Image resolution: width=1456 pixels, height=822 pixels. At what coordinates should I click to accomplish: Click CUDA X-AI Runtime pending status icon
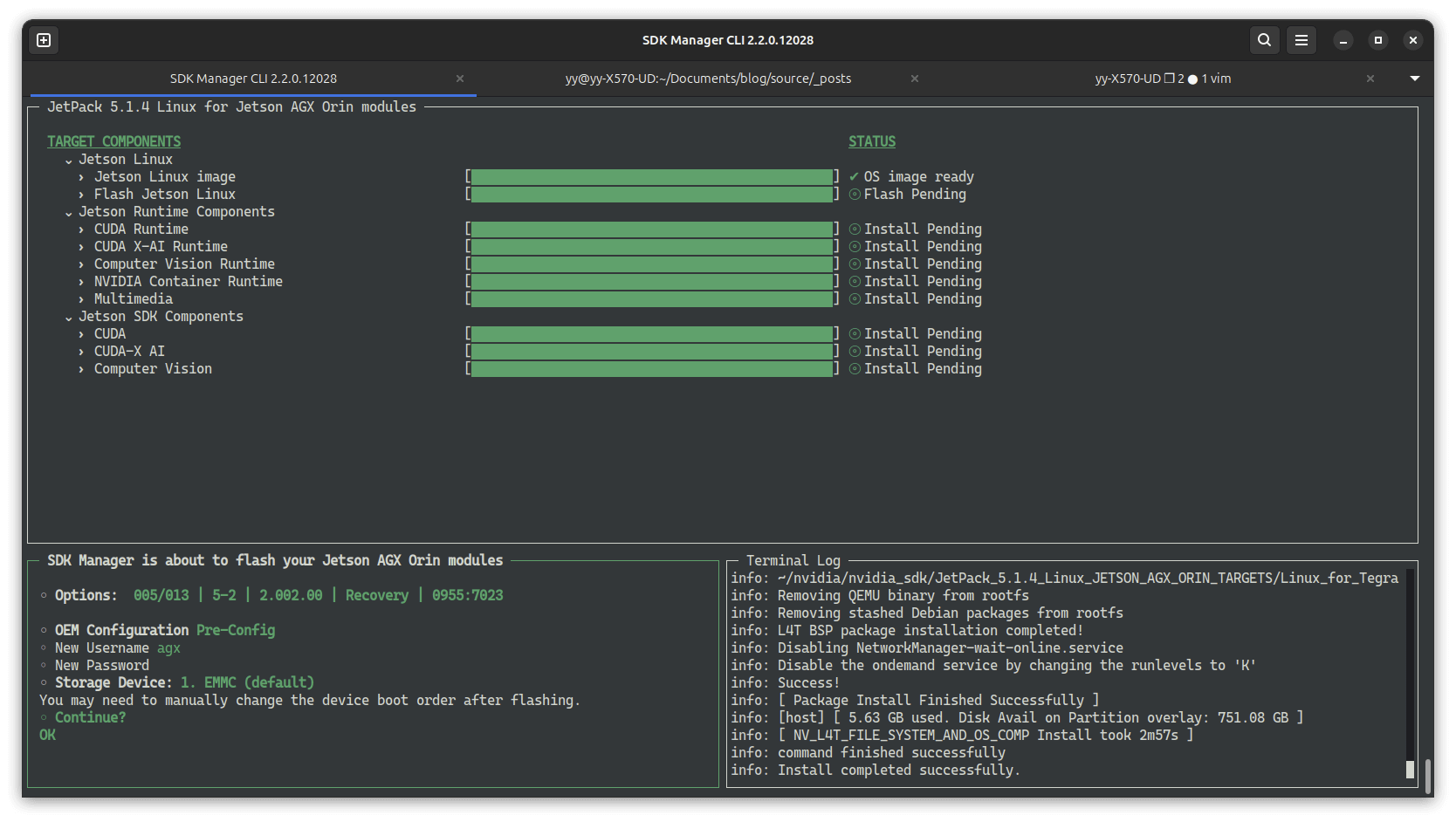pos(855,246)
